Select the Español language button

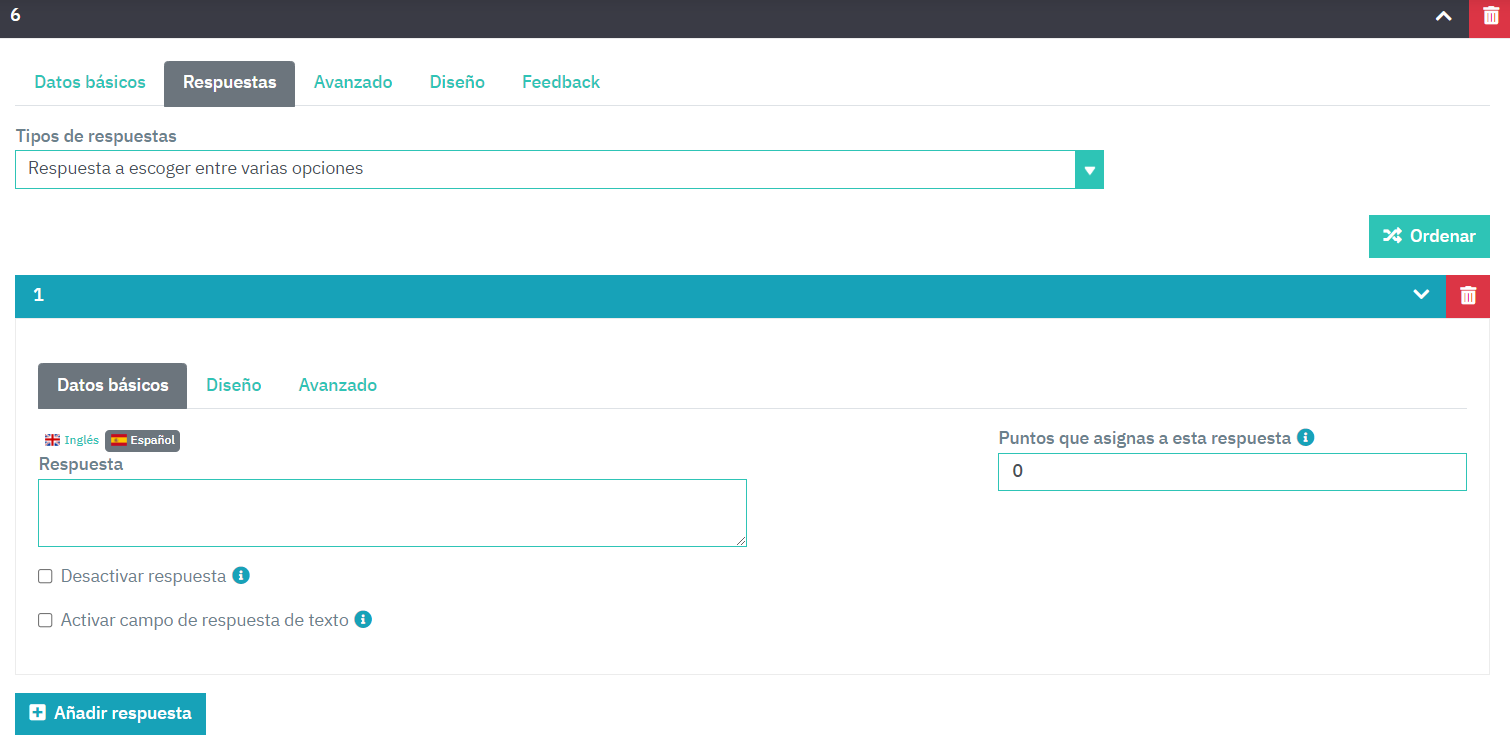coord(143,440)
